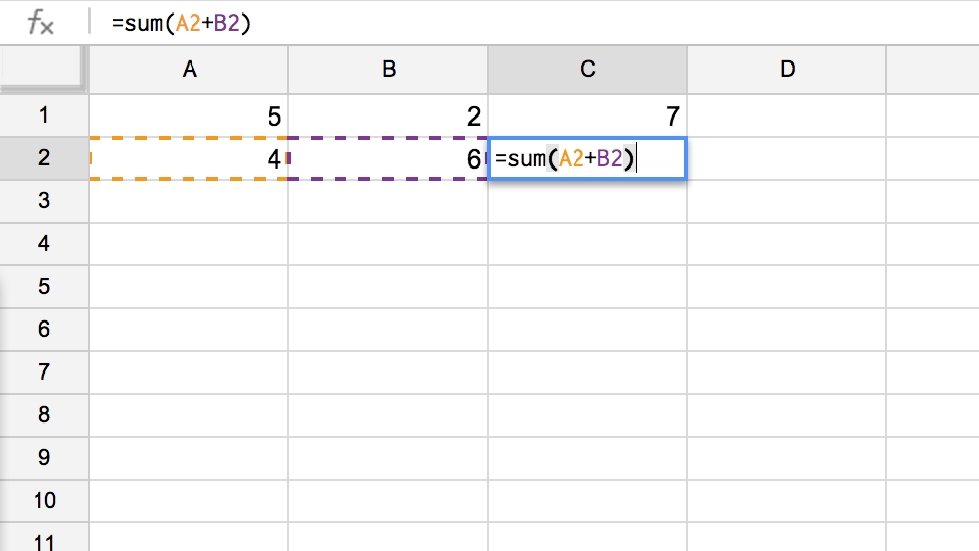Select the row 3 header

tap(43, 201)
